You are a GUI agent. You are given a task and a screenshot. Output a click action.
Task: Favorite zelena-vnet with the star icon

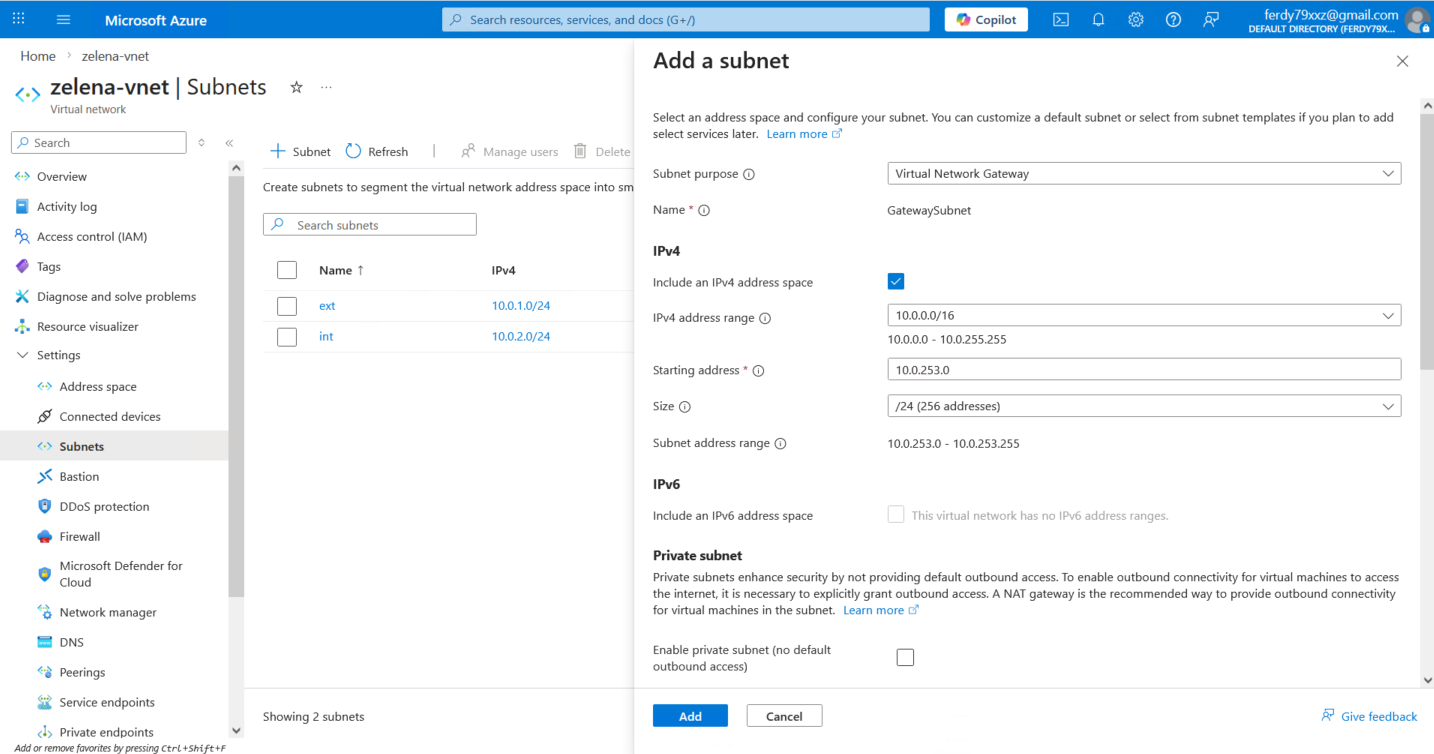point(296,87)
